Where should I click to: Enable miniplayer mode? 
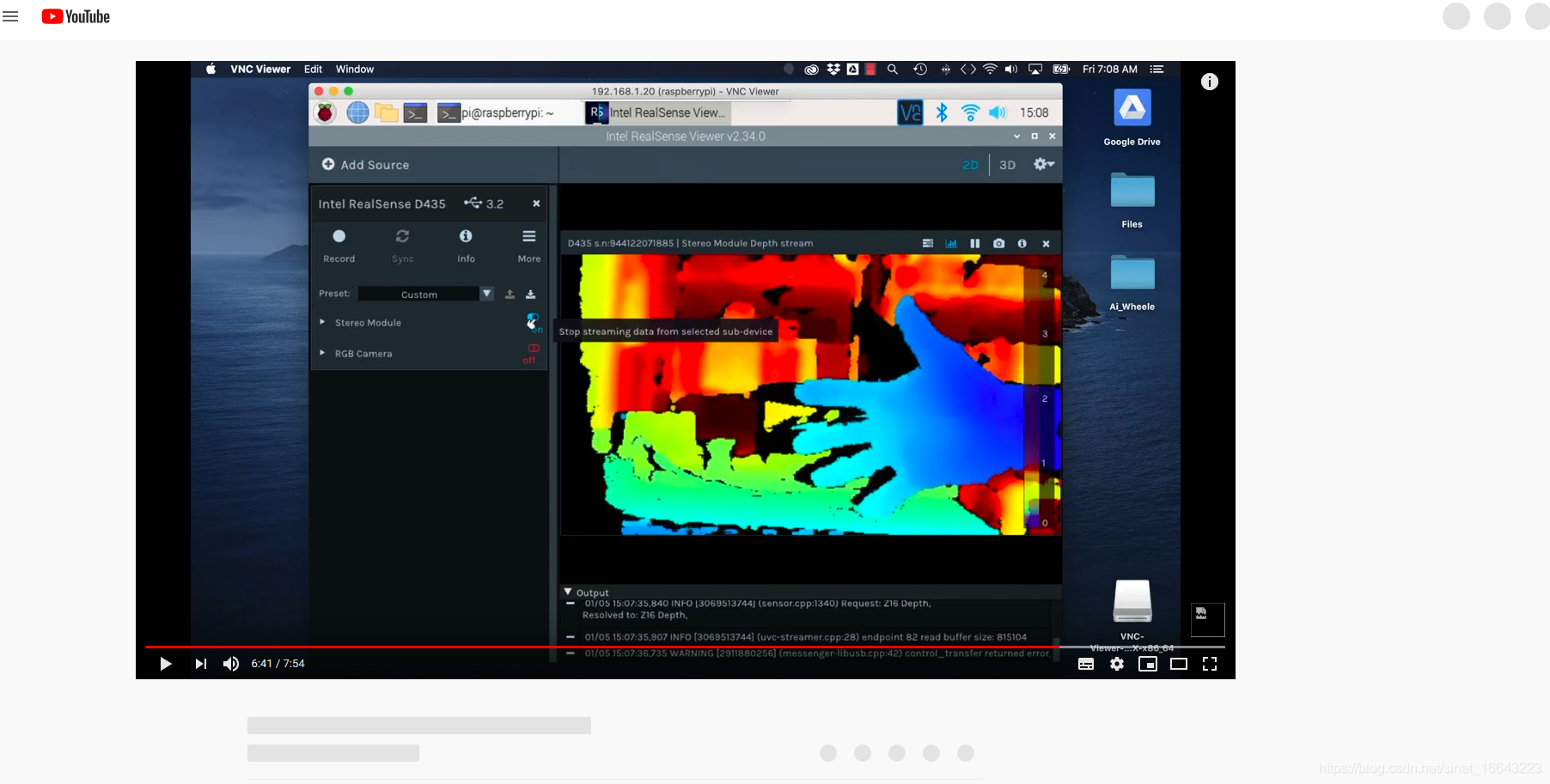[1148, 664]
